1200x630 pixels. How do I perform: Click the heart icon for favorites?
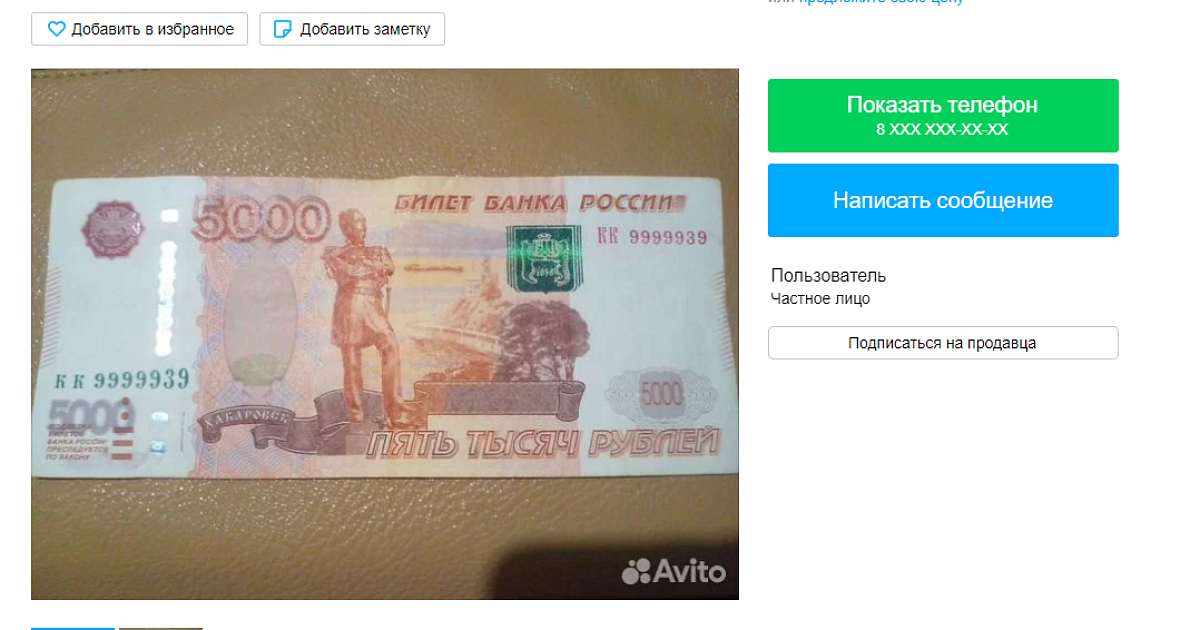click(57, 29)
